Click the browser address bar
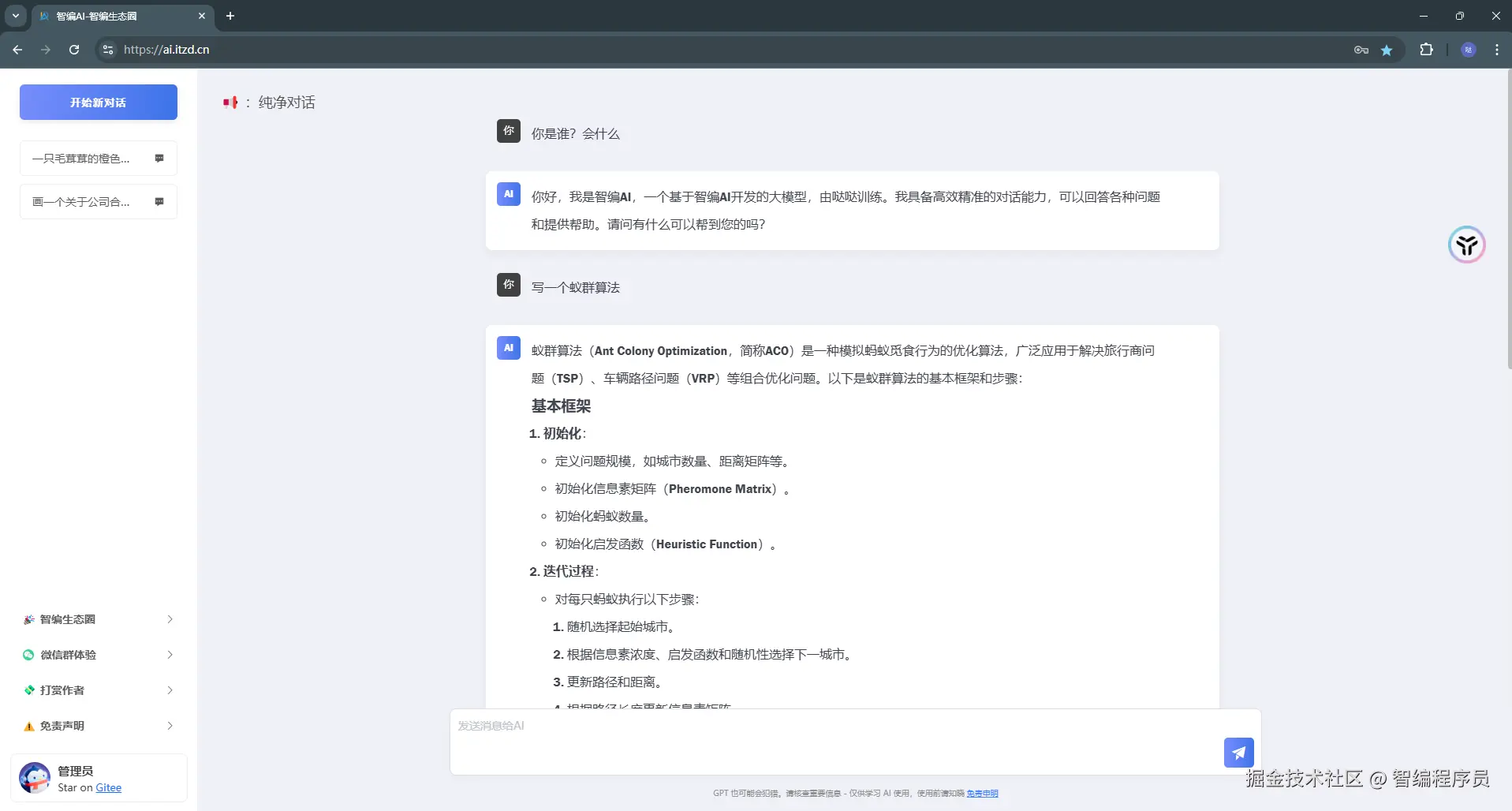The image size is (1512, 811). coord(315,49)
